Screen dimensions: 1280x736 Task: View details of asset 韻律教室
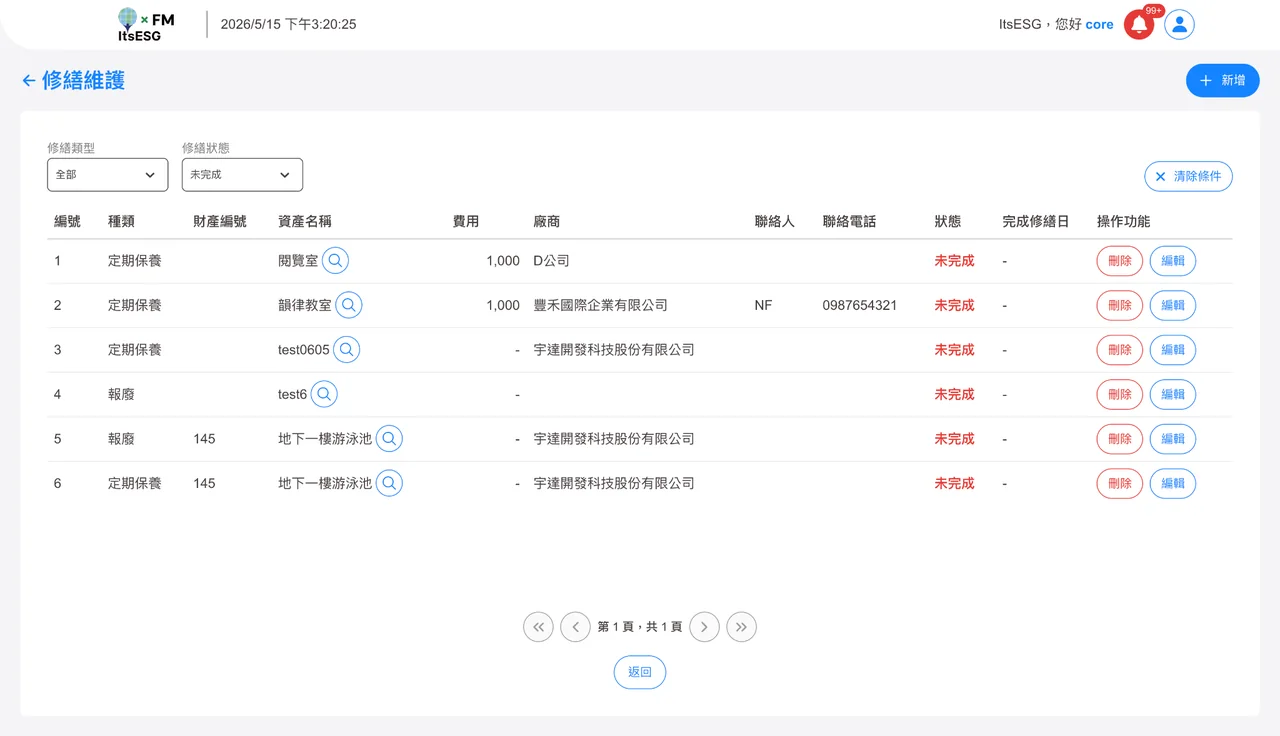tap(349, 305)
